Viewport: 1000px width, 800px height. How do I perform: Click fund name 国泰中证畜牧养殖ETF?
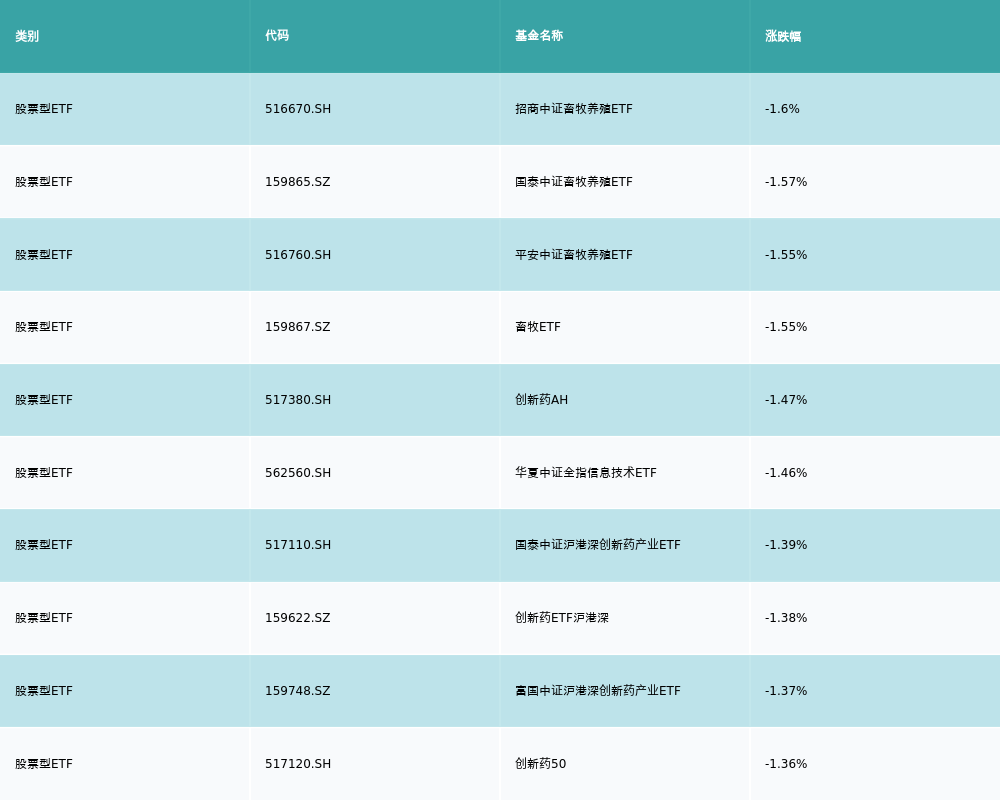pyautogui.click(x=574, y=182)
